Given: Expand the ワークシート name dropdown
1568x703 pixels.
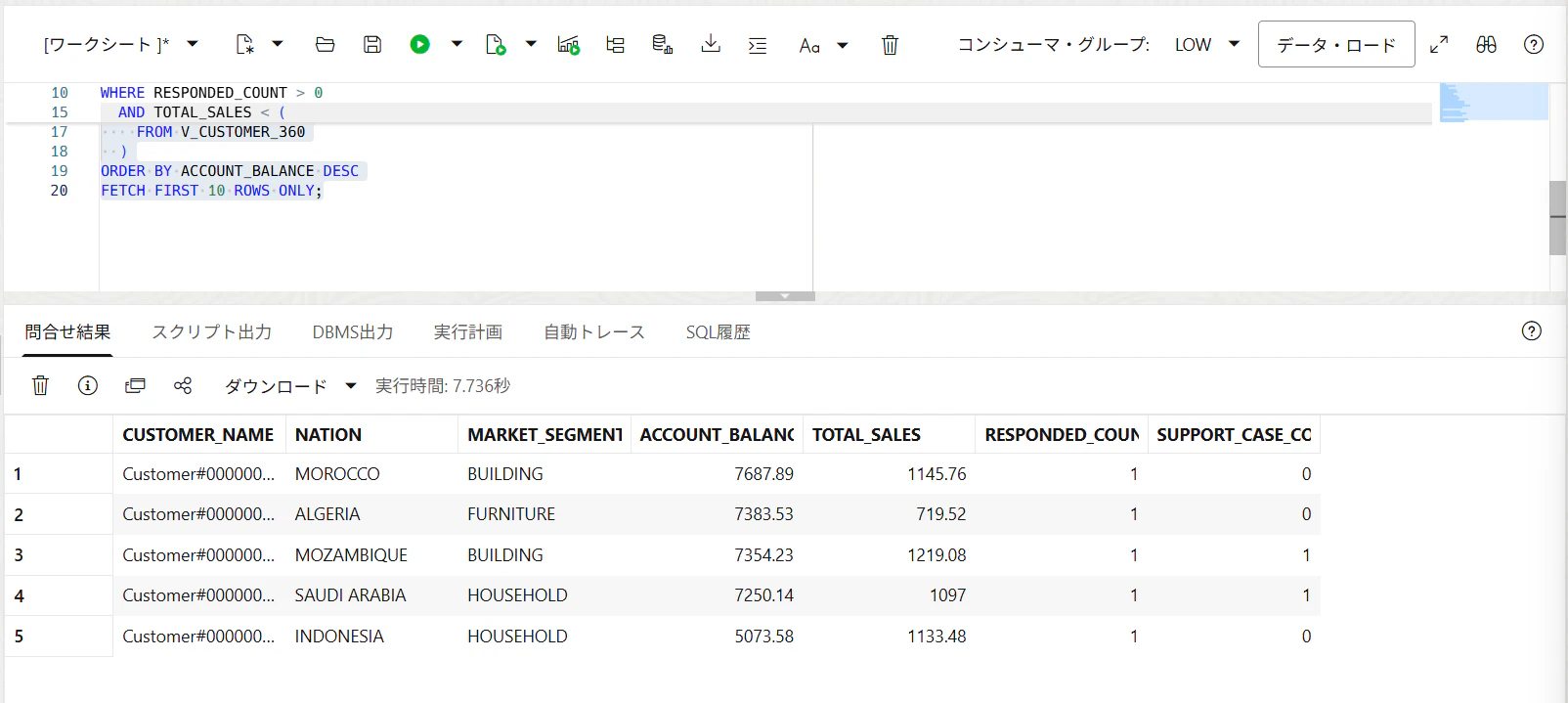Looking at the screenshot, I should (193, 44).
